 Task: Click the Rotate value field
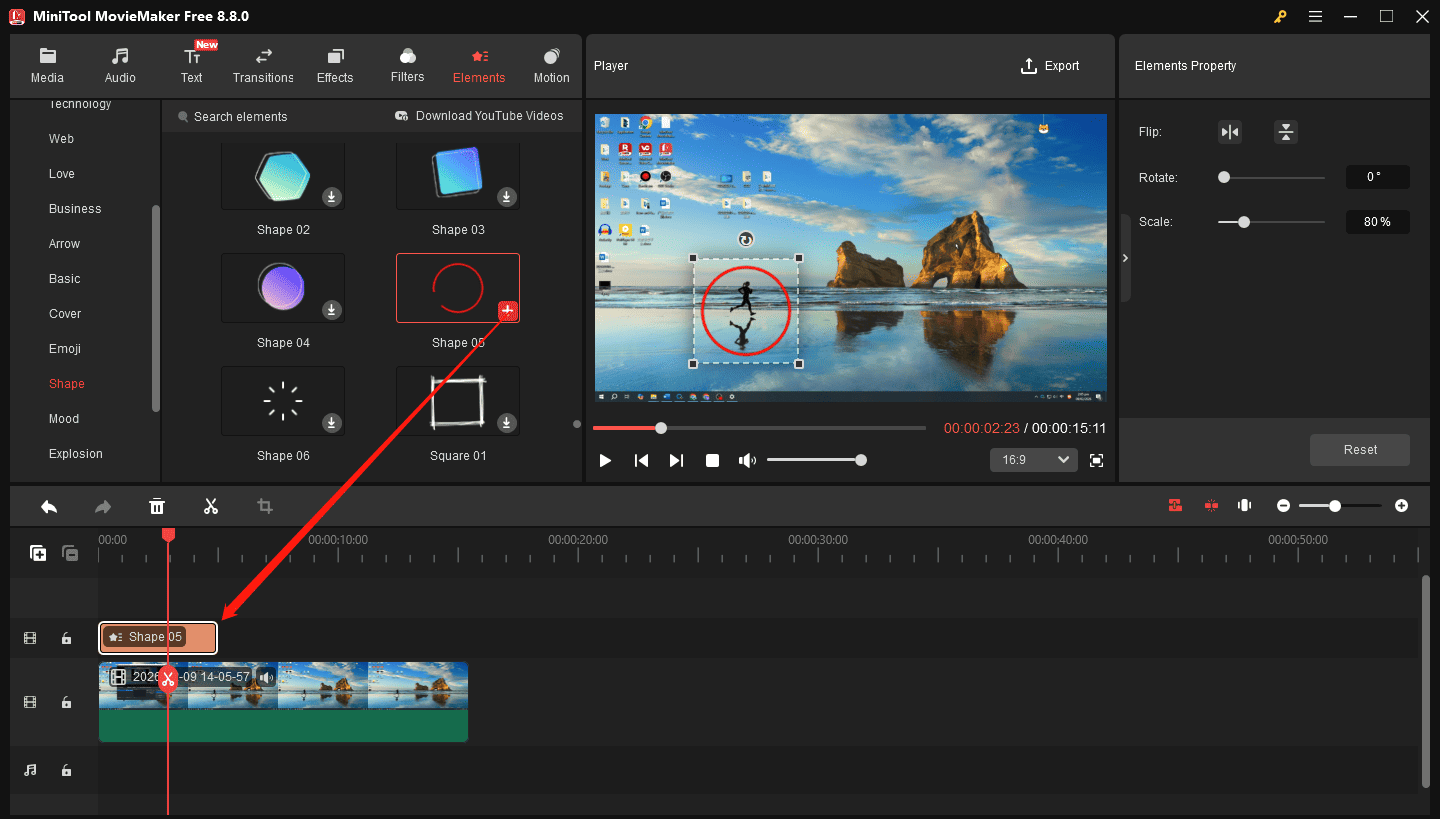tap(1377, 177)
